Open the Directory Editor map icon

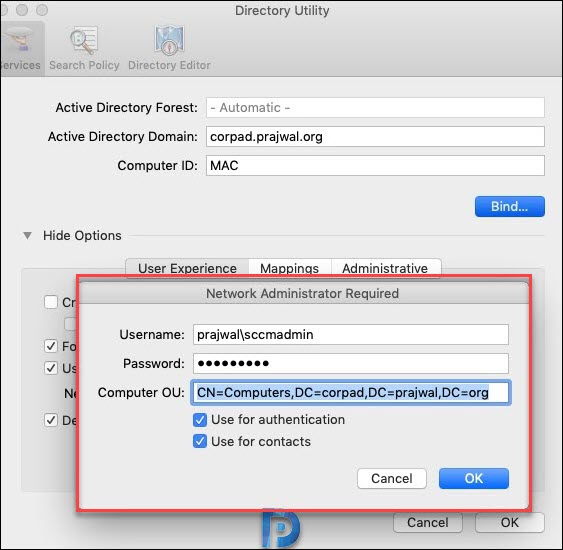pos(169,40)
